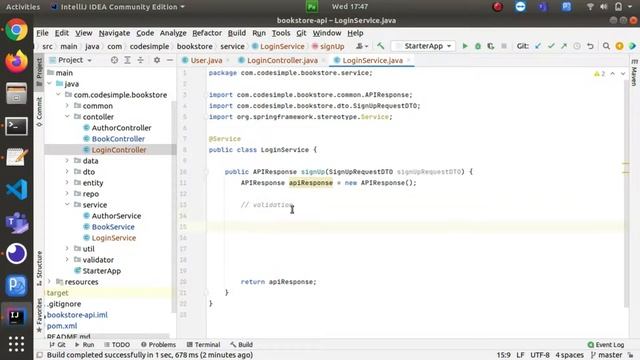Screen dimensions: 640x360
Task: Expand the validator folder
Action: 67,260
